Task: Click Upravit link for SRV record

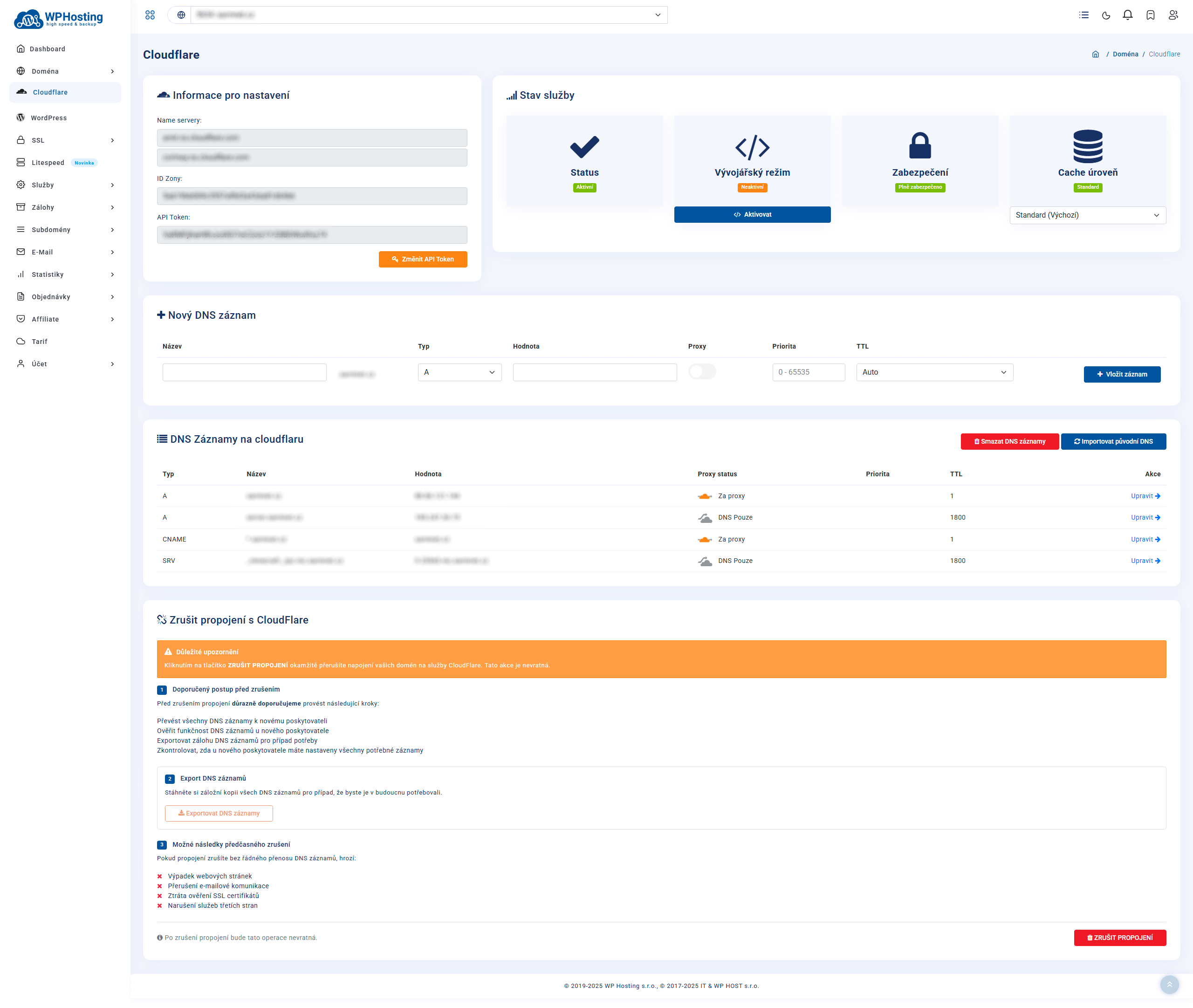Action: point(1145,561)
